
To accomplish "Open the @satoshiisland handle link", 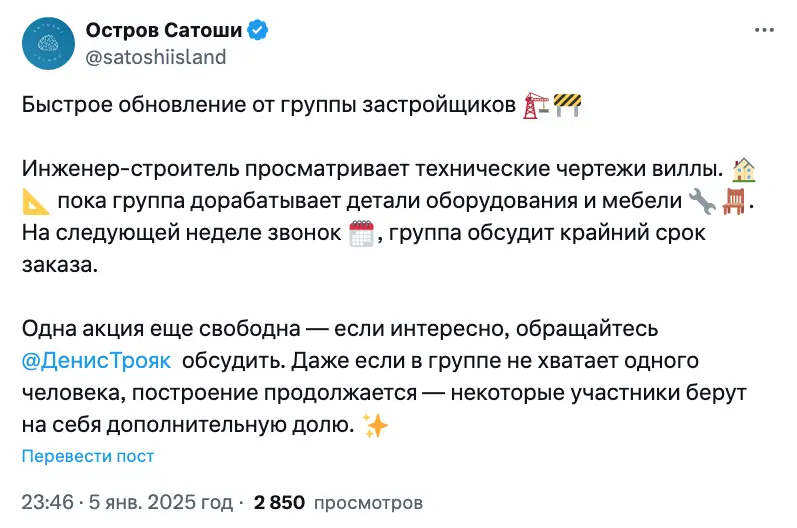I will tap(156, 57).
